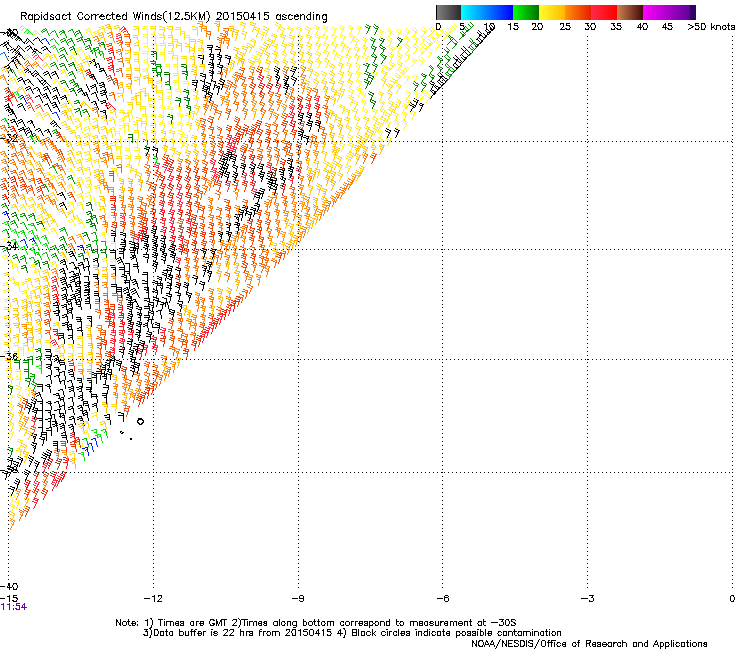Click the date text '20150415 ascending'
This screenshot has height=650, width=740.
tap(271, 17)
